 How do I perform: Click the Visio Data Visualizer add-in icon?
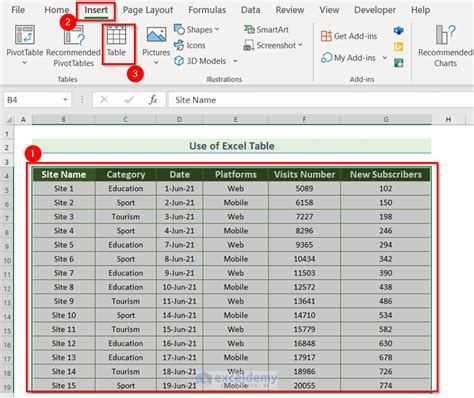(x=399, y=31)
